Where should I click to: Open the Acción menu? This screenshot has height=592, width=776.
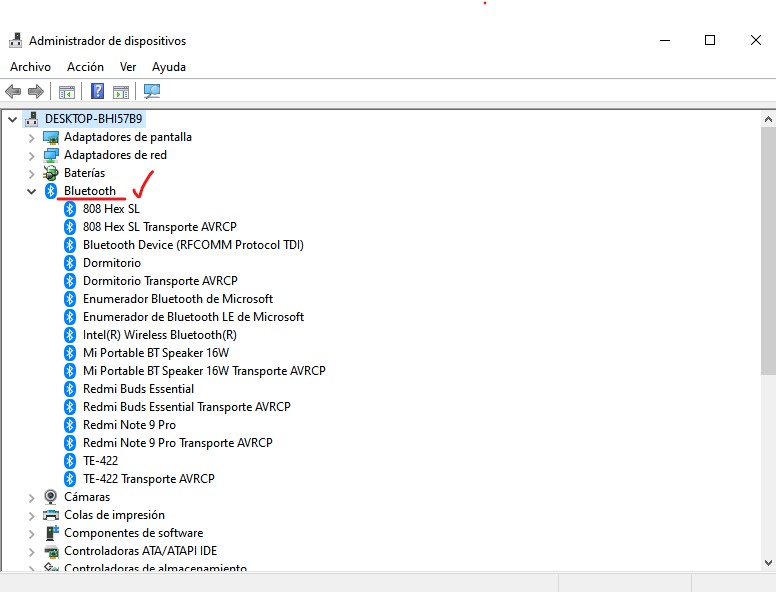(85, 67)
